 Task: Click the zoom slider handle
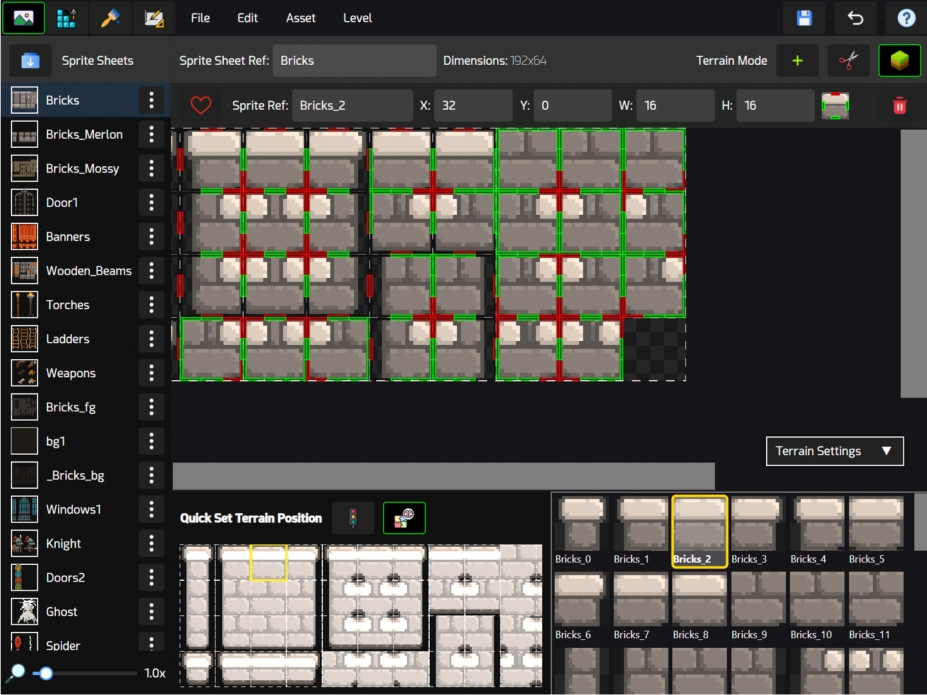point(45,673)
